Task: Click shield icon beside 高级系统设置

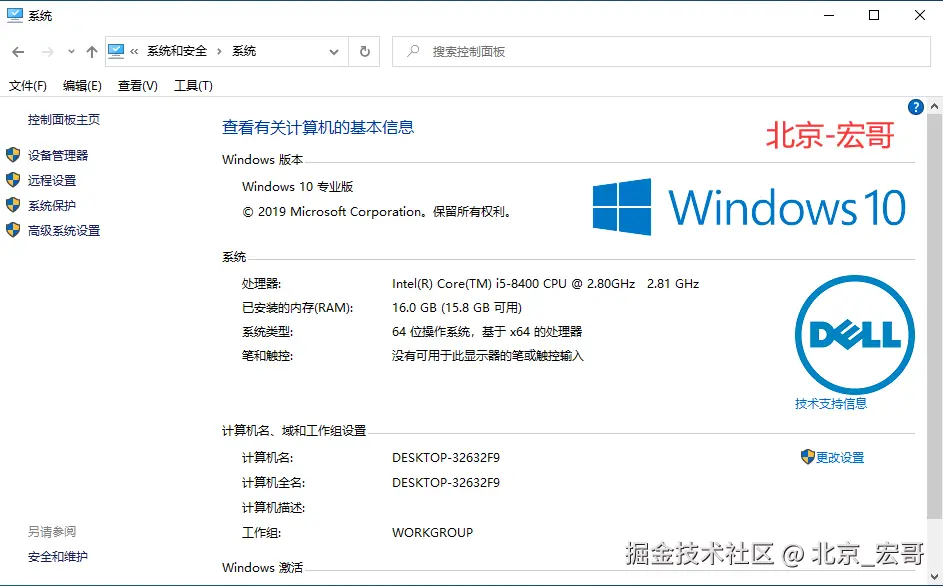Action: (13, 230)
